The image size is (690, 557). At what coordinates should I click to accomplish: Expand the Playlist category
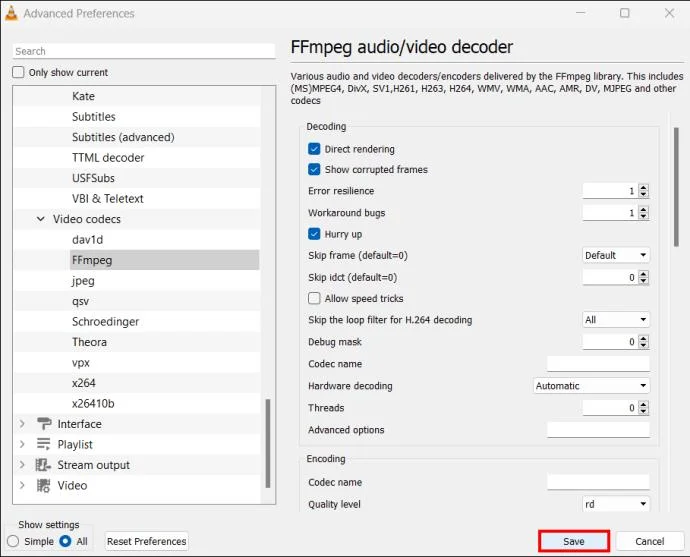coord(22,444)
